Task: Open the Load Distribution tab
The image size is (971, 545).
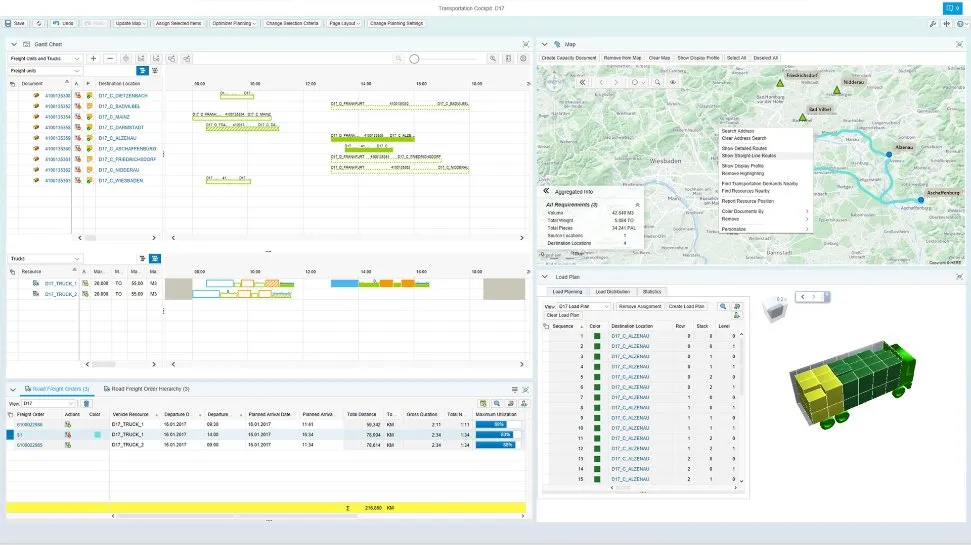Action: click(x=614, y=291)
